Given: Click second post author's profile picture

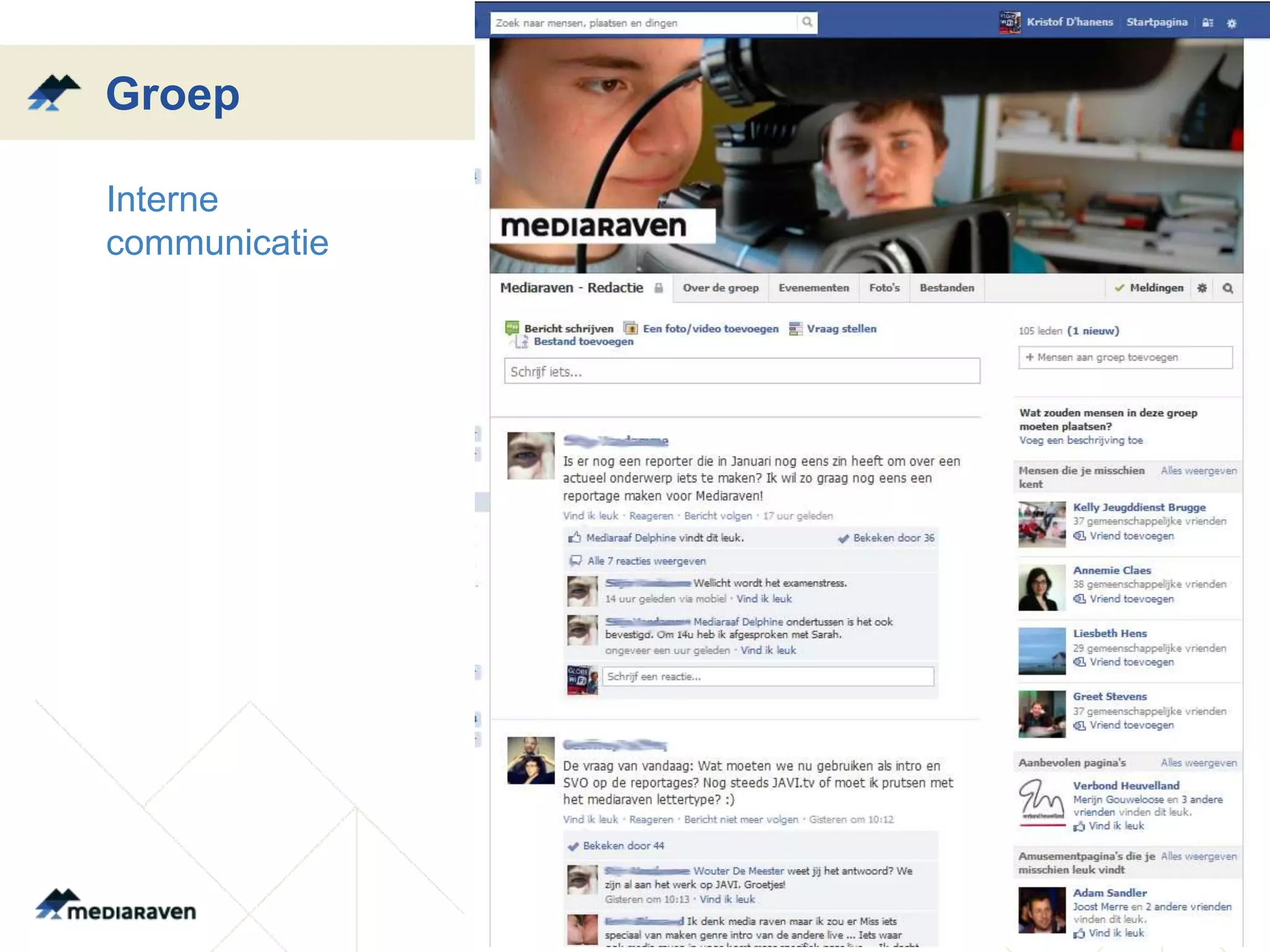Looking at the screenshot, I should 531,760.
